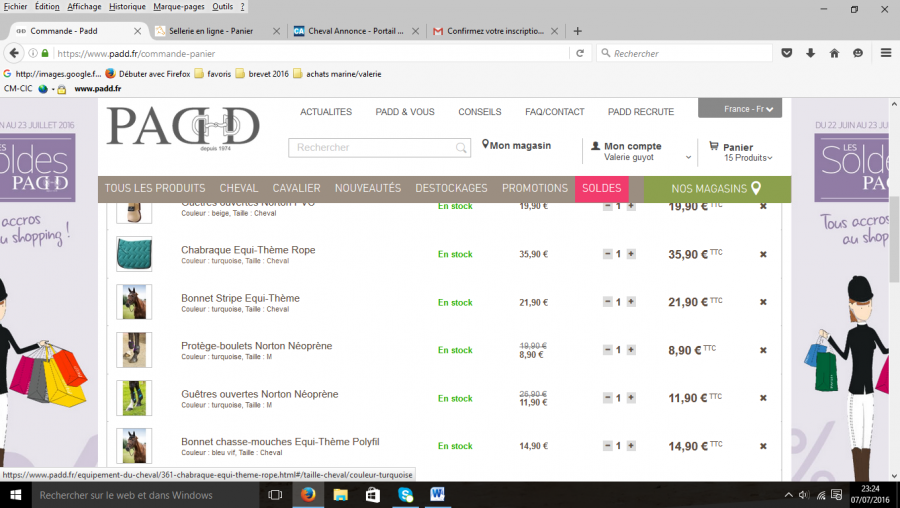Switch to Sellerie en ligne - Panier tab
Screen dimensions: 900x508
tap(211, 31)
